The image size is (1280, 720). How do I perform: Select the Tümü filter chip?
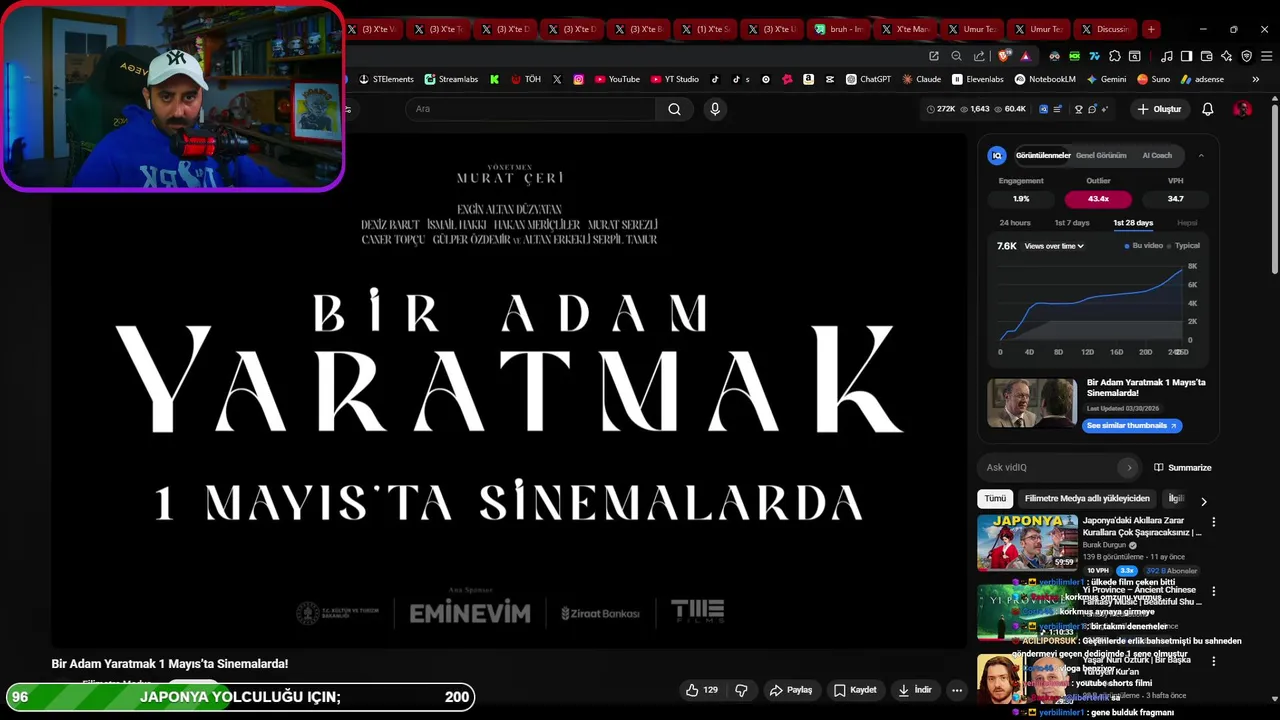(995, 498)
